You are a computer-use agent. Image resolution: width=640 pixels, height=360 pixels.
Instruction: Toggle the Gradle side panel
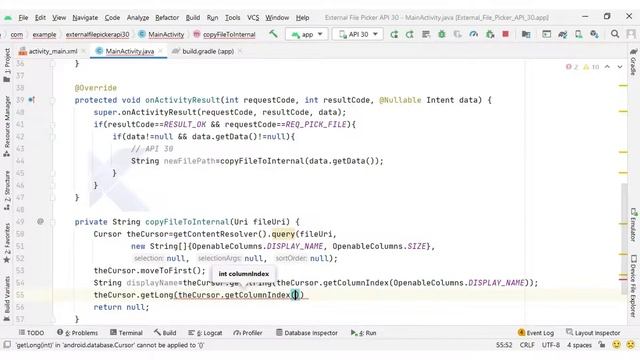pos(633,62)
